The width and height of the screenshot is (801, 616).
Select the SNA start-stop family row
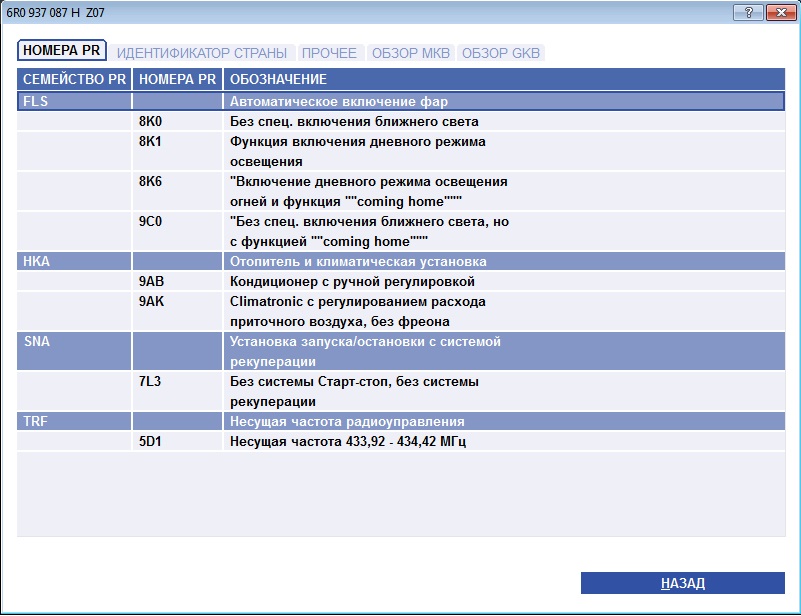pos(401,351)
